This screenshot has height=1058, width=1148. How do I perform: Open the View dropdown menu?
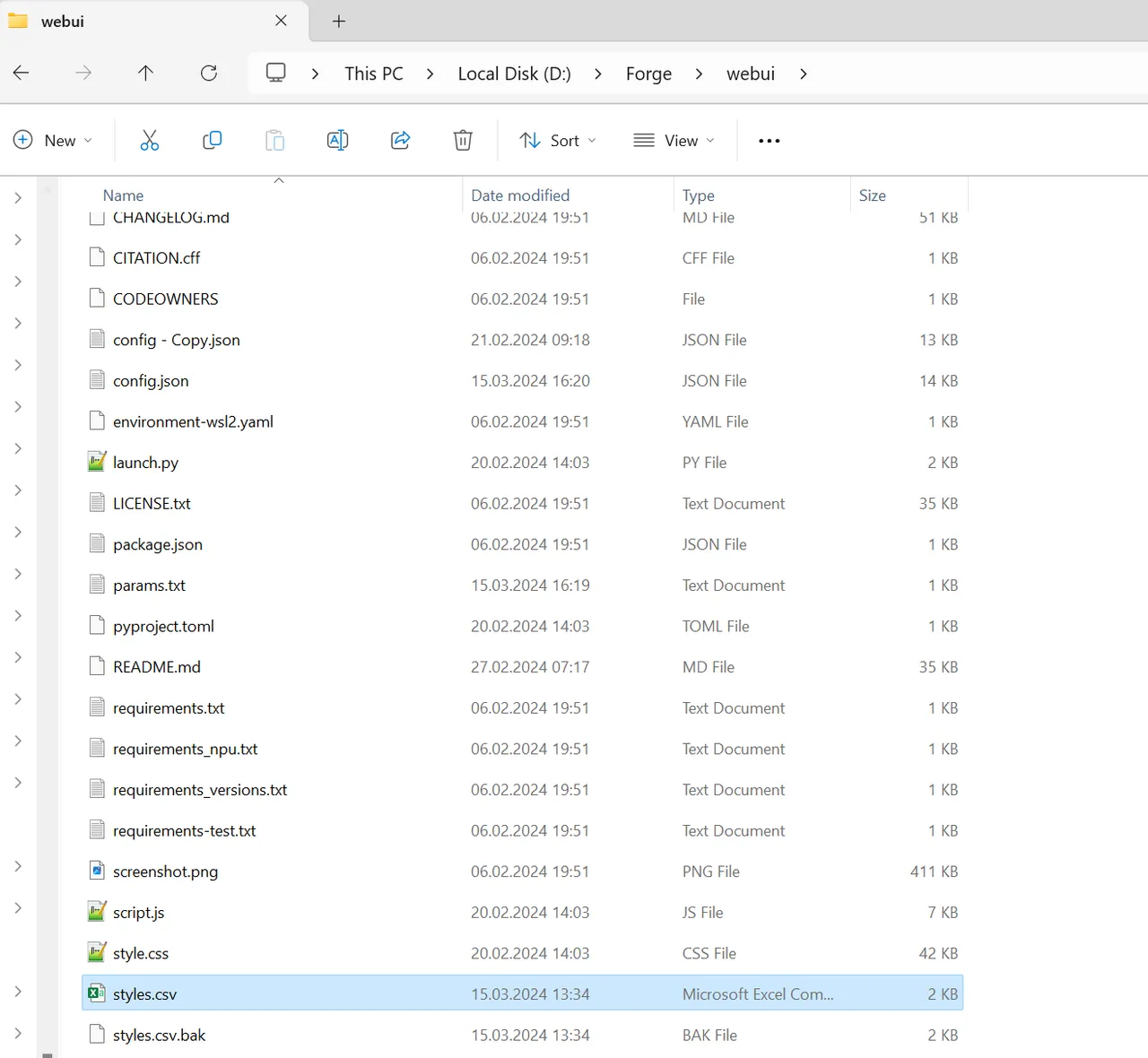click(674, 140)
